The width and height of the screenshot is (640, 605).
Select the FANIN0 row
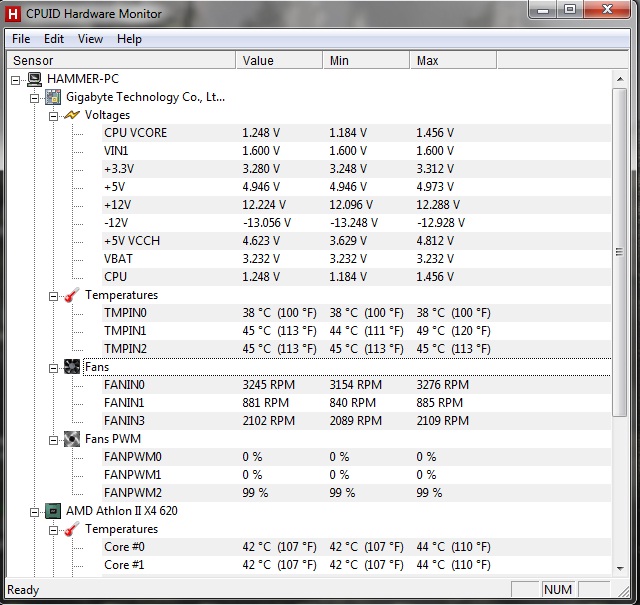coord(356,385)
